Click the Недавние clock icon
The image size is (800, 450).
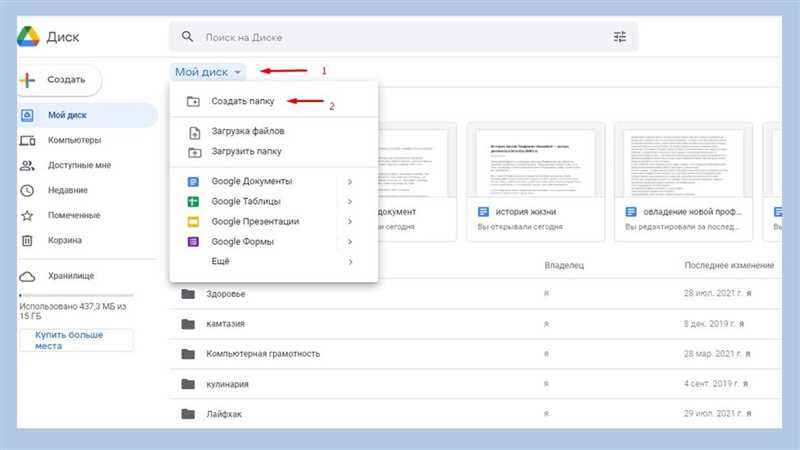[x=27, y=190]
